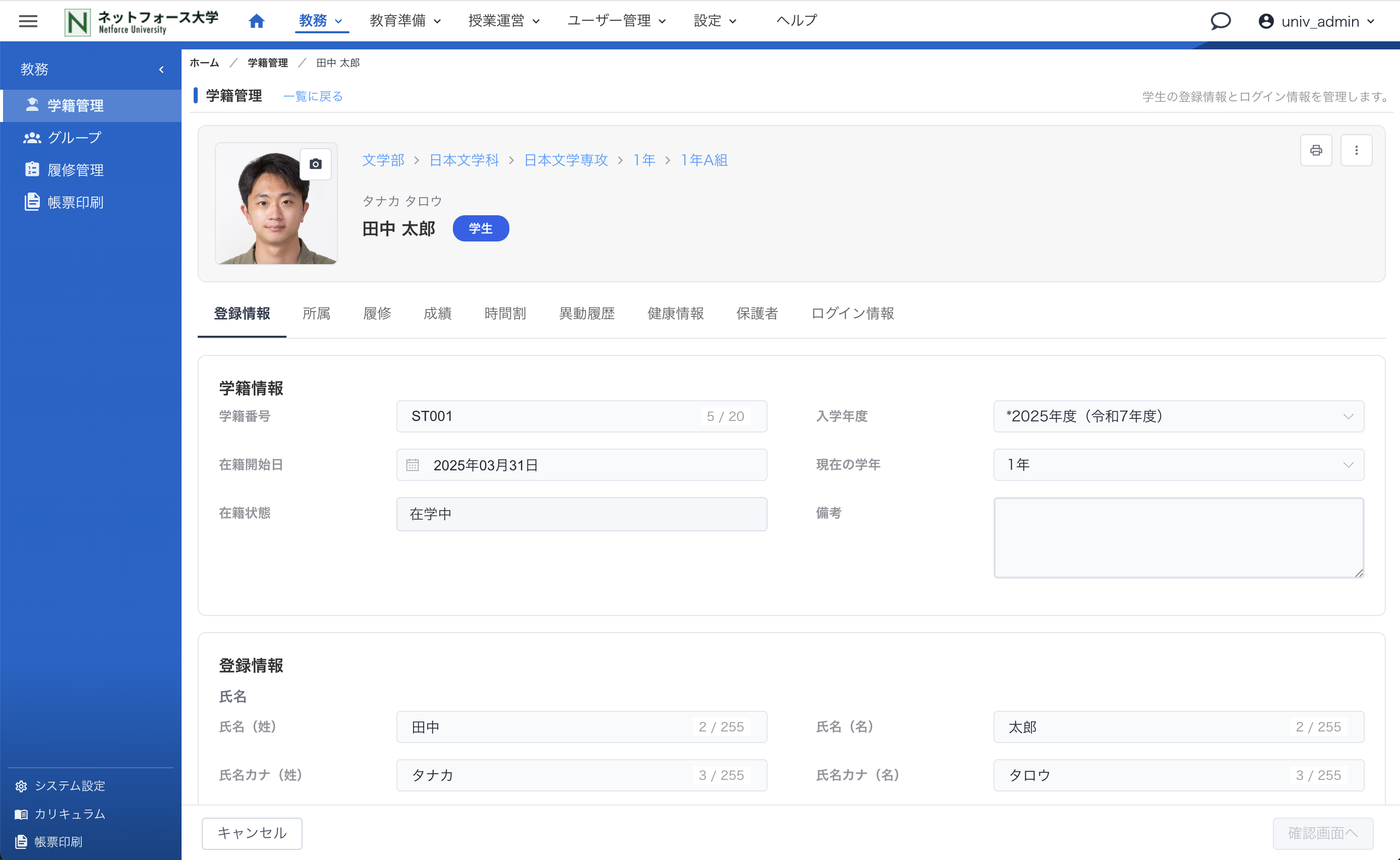This screenshot has height=860, width=1400.
Task: Click the hamburger menu icon
Action: tap(28, 21)
